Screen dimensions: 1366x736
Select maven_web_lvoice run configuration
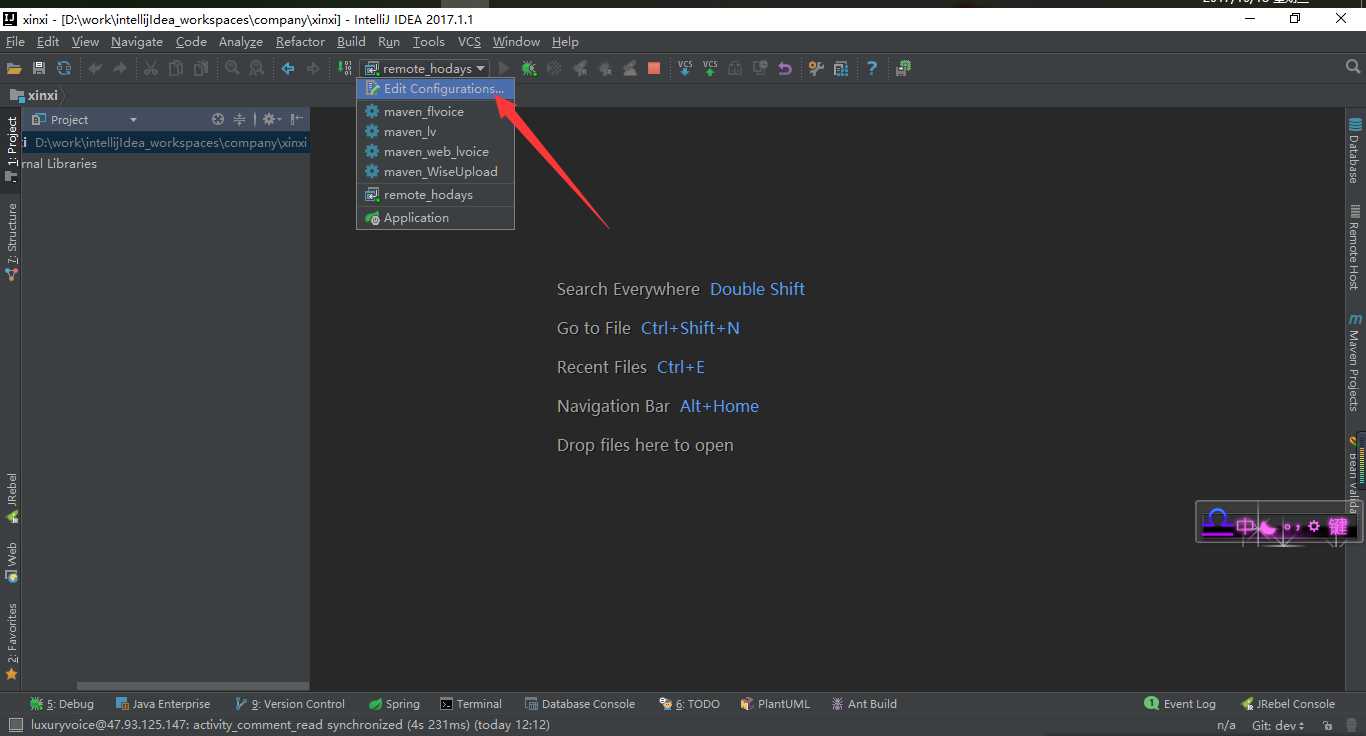(x=435, y=151)
